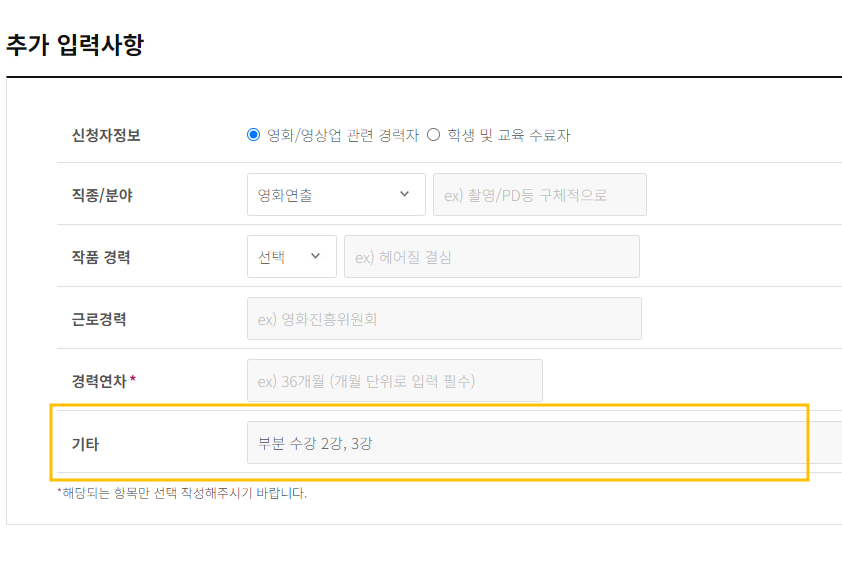842x565 pixels.
Task: Expand the 선택 dropdown for 작품 경력
Action: pos(292,257)
